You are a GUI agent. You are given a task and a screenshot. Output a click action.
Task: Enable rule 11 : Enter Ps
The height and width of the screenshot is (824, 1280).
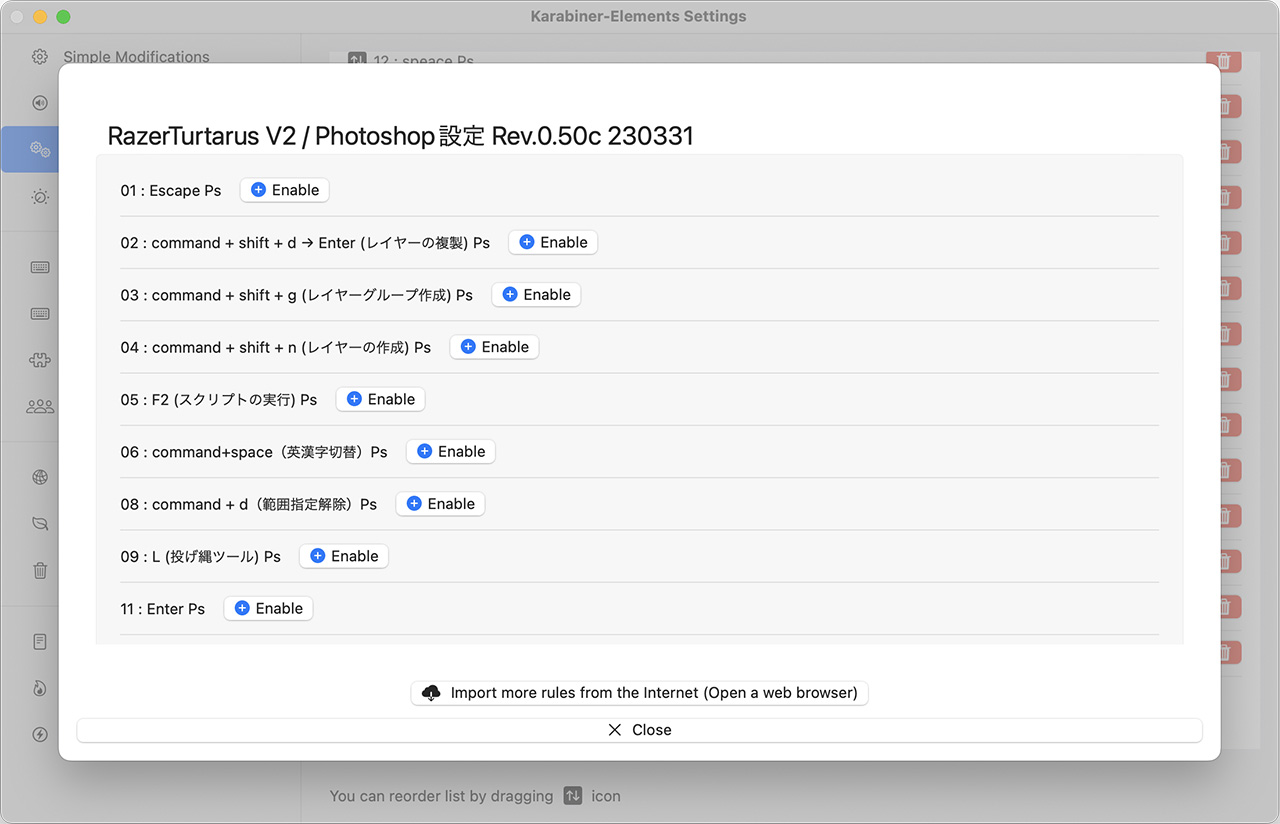point(268,608)
